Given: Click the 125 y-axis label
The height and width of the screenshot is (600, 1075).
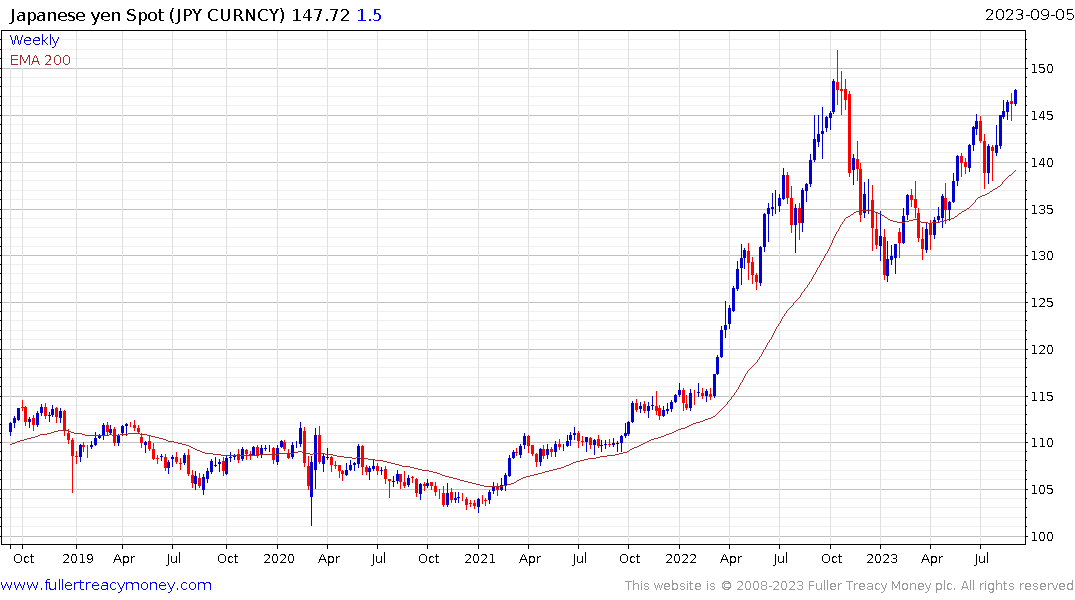Looking at the screenshot, I should [x=1042, y=302].
